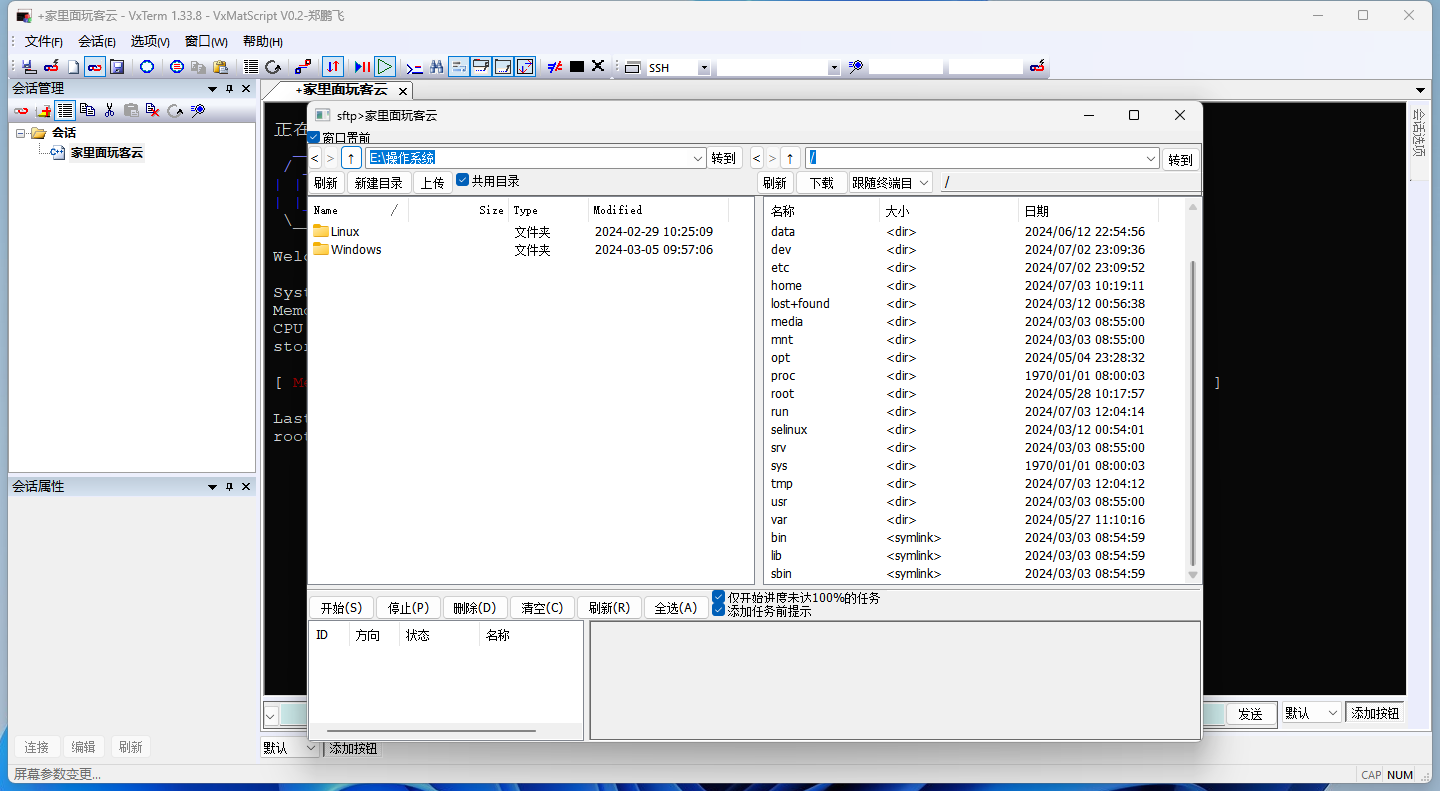The height and width of the screenshot is (791, 1440).
Task: Toggle the 共用目录 checkbox
Action: [462, 180]
